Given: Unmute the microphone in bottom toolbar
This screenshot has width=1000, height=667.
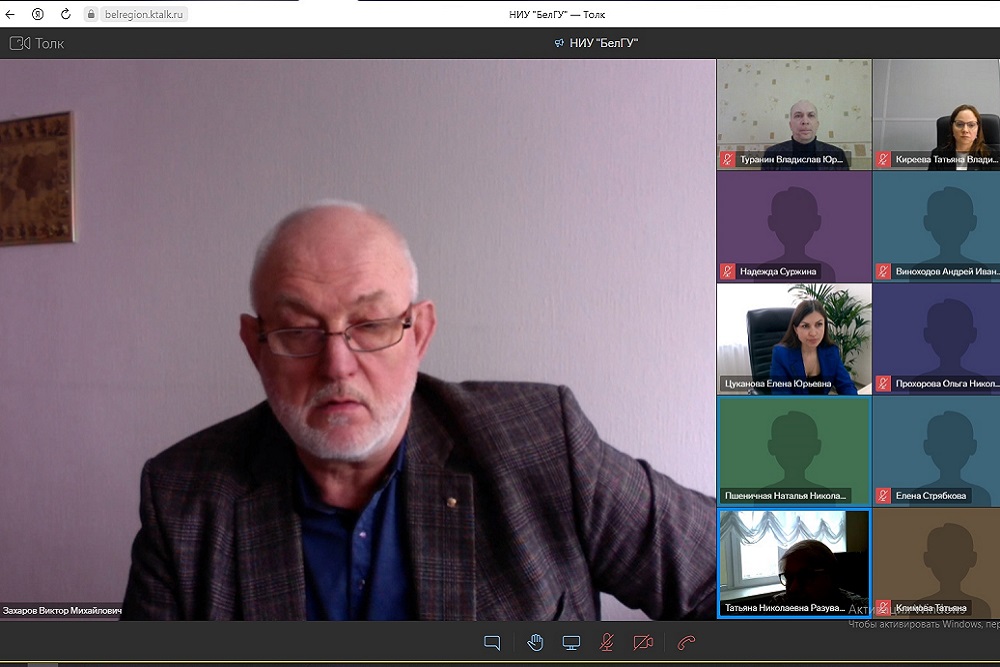Looking at the screenshot, I should point(606,643).
